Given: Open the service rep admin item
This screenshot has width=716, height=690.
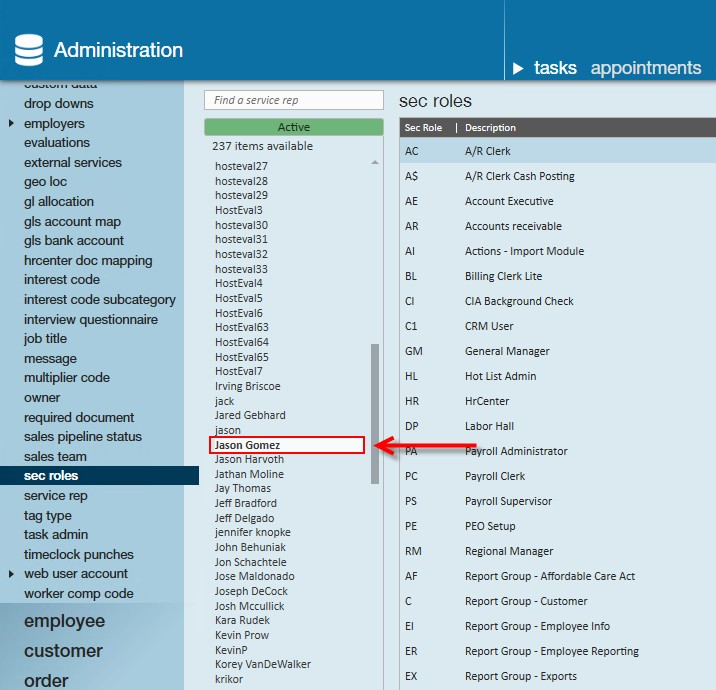Looking at the screenshot, I should point(55,496).
